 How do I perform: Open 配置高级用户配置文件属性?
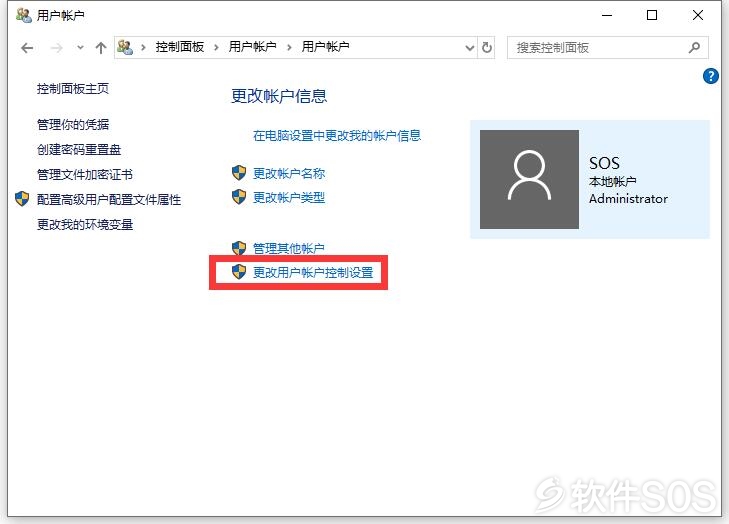109,200
